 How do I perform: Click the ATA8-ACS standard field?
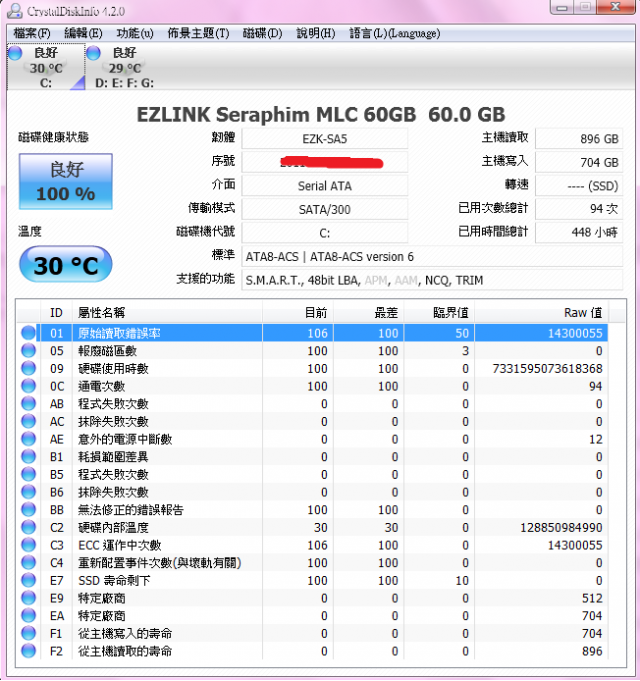pyautogui.click(x=432, y=257)
